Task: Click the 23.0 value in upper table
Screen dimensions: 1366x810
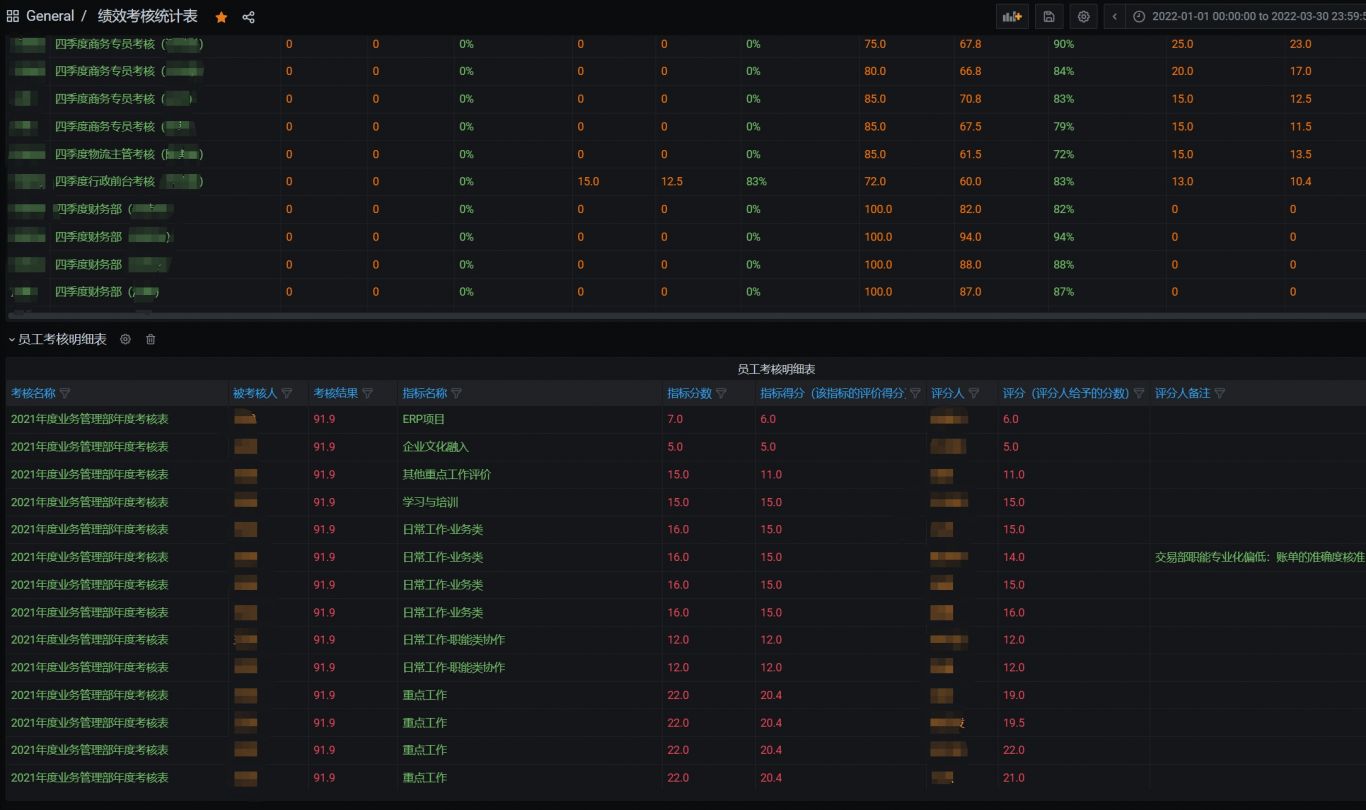Action: point(1300,44)
